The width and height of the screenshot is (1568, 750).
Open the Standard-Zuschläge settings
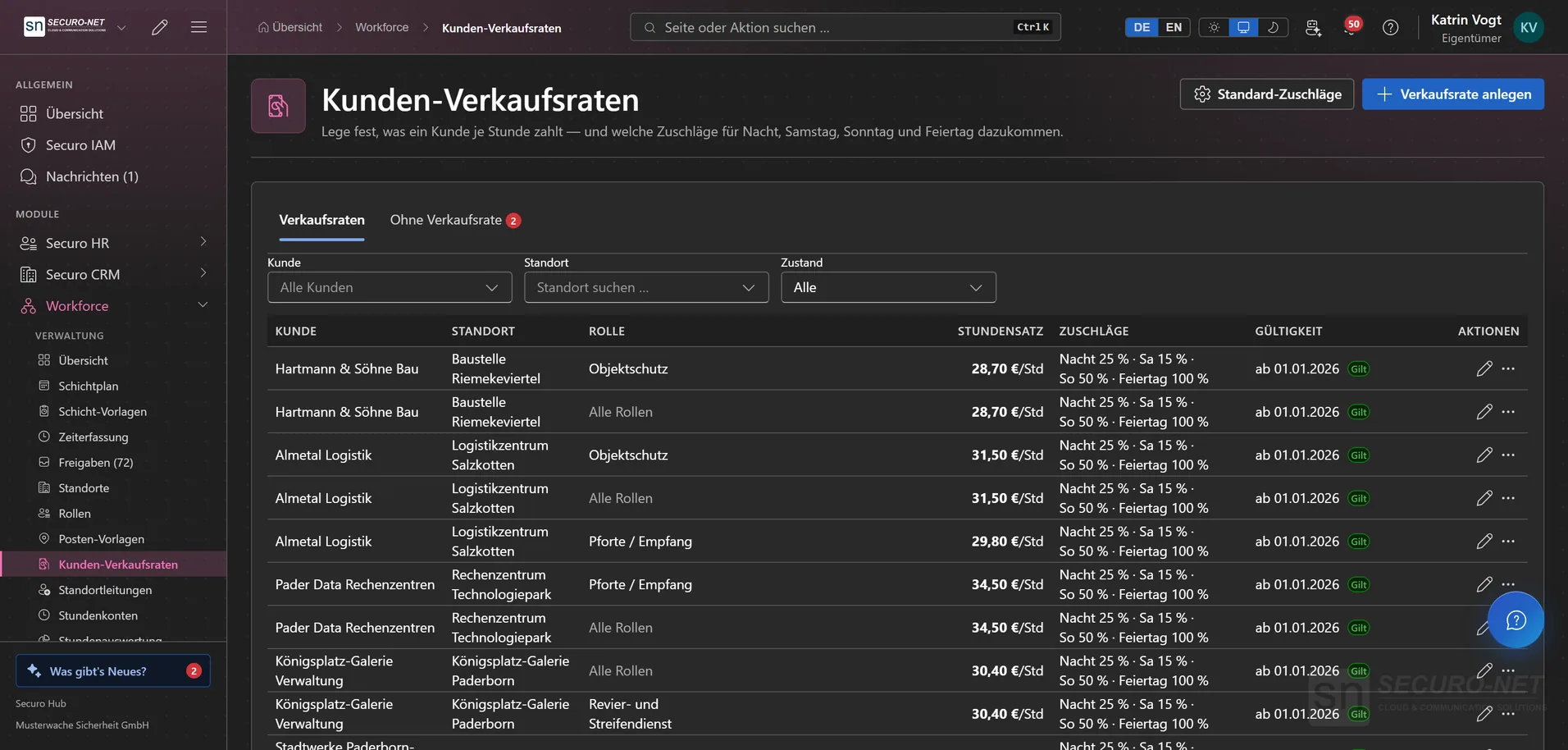click(x=1266, y=94)
